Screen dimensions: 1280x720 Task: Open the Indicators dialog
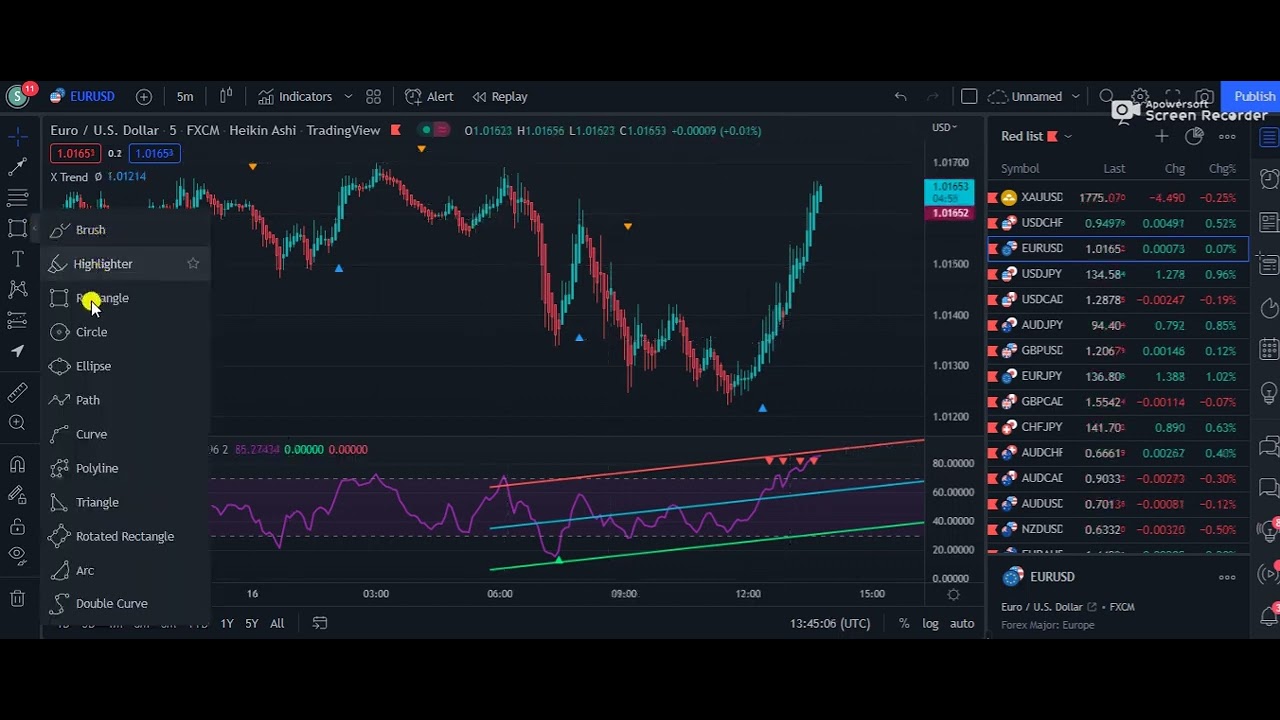295,97
